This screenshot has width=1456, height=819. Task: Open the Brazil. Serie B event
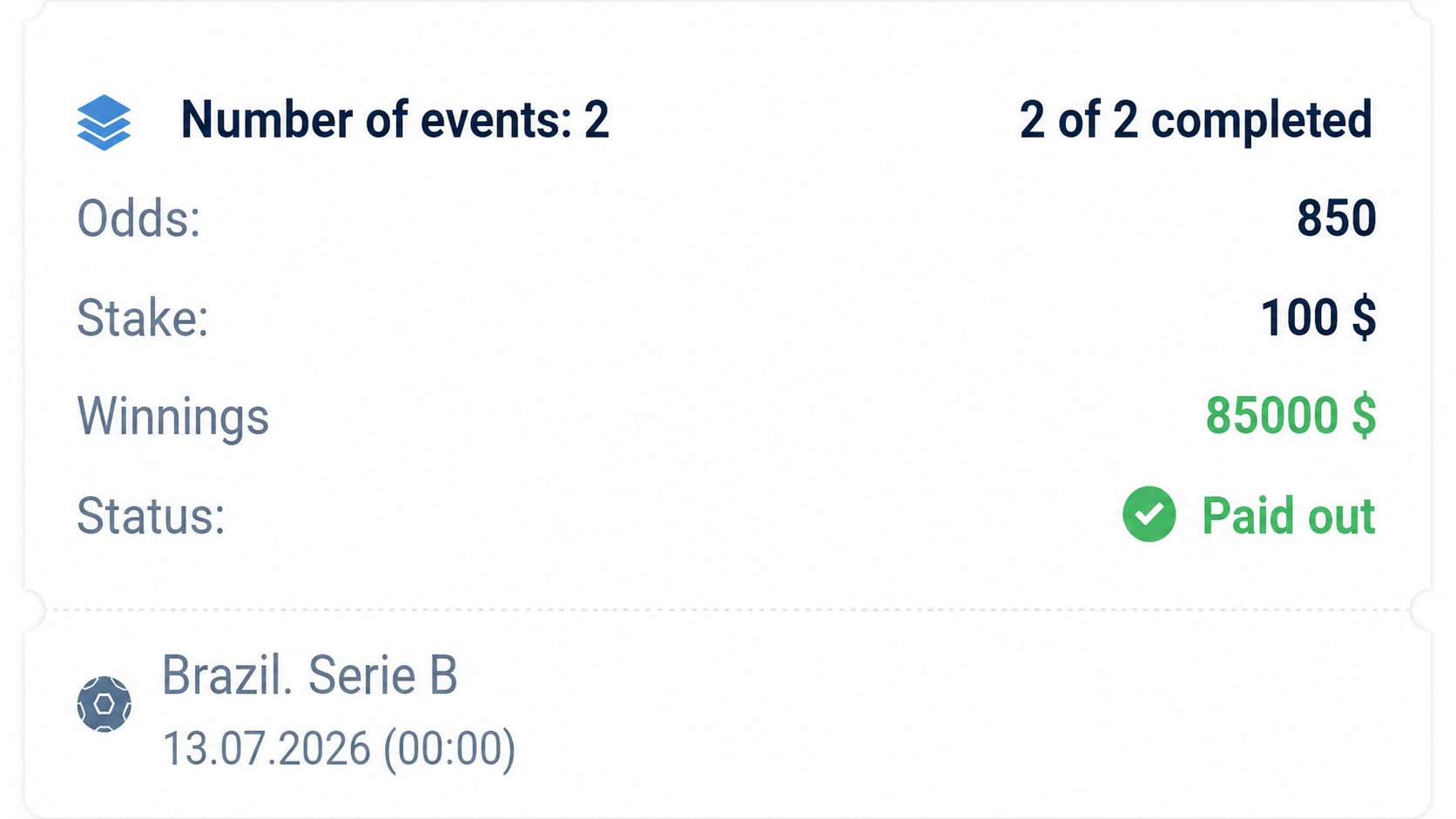(309, 675)
